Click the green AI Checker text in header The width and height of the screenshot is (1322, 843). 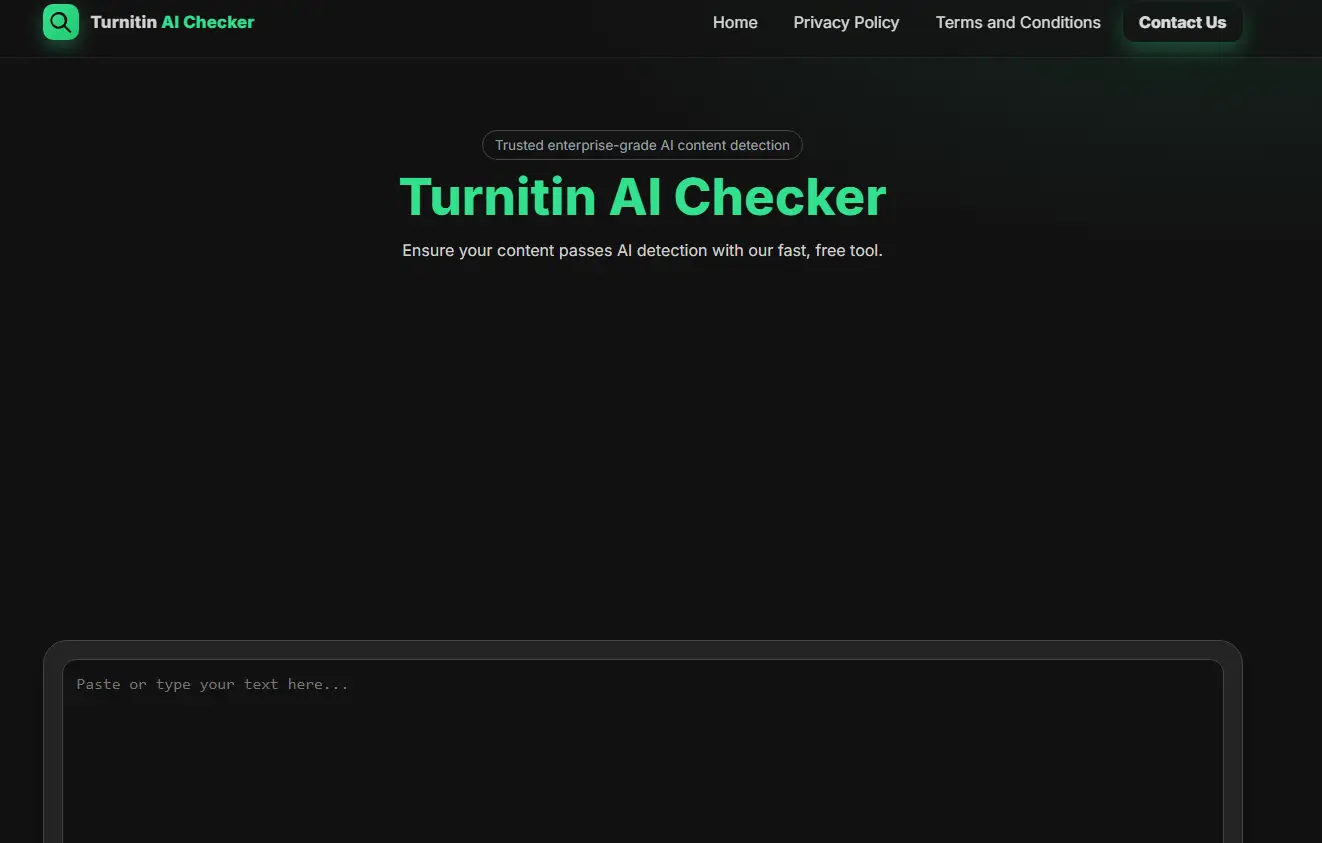(x=208, y=22)
